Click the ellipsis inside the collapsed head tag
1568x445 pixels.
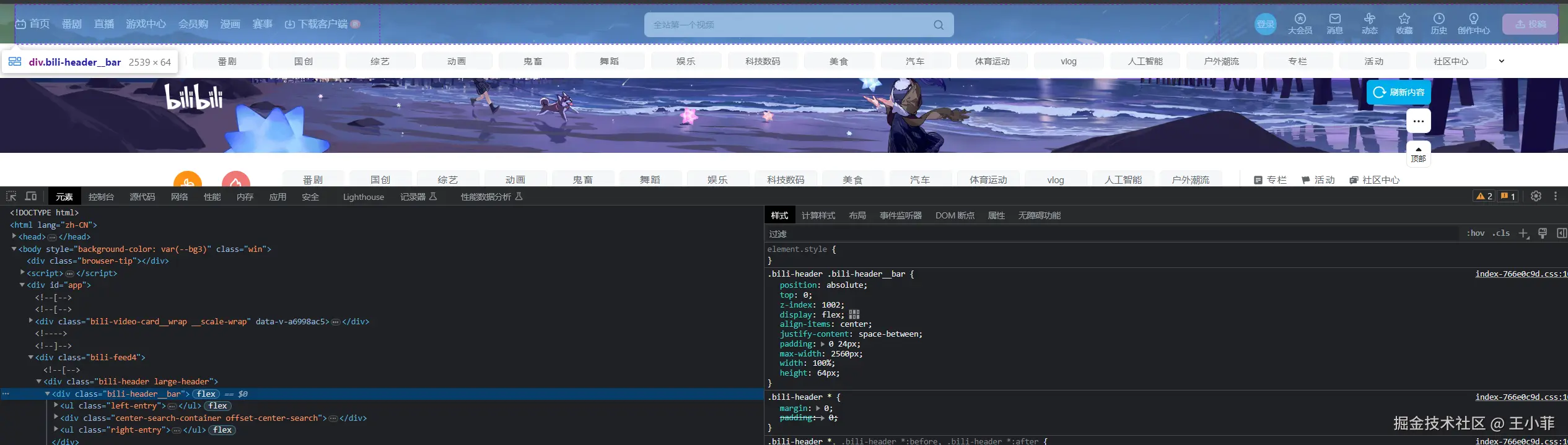[x=53, y=237]
